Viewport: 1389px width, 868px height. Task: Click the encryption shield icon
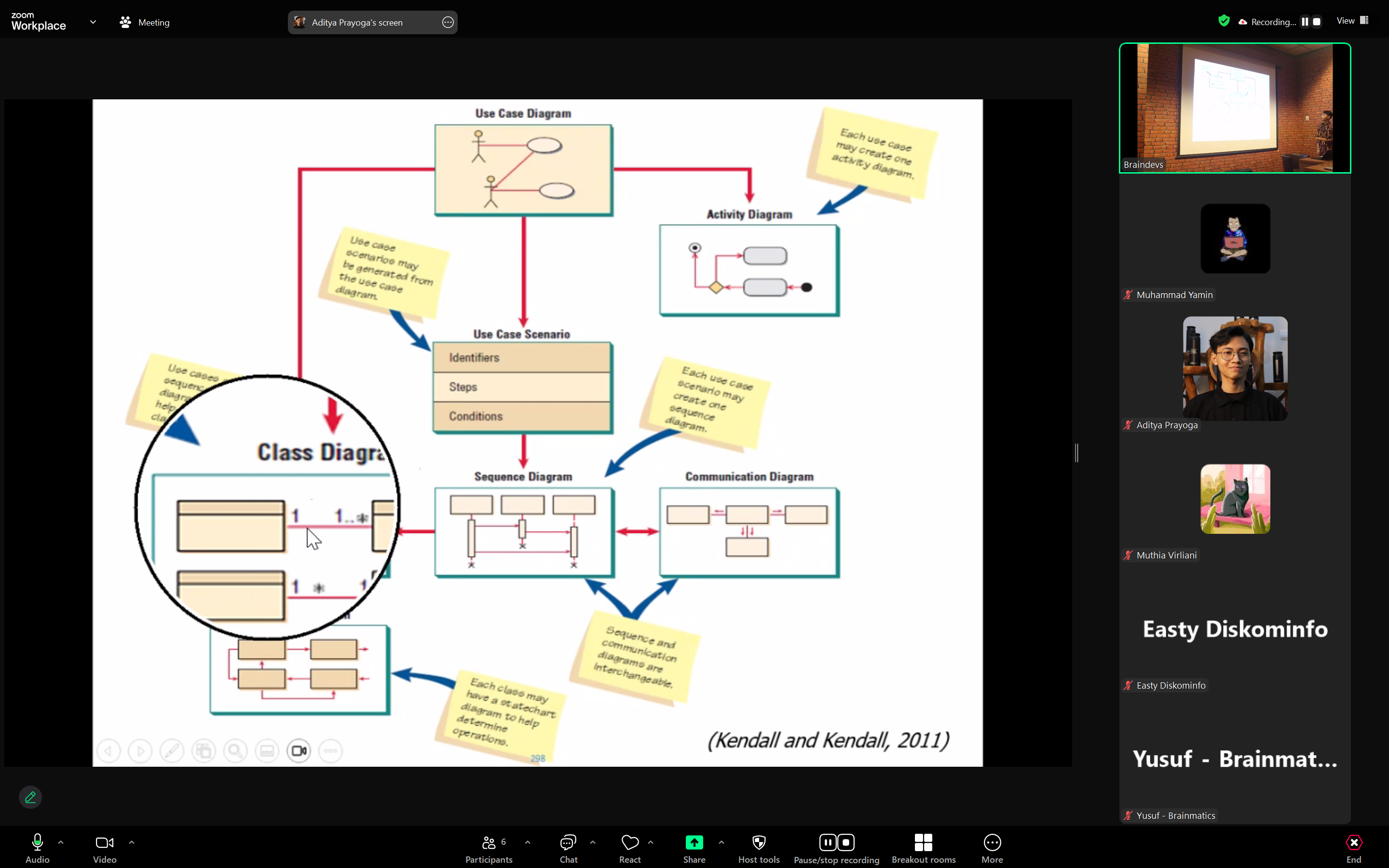[1224, 21]
